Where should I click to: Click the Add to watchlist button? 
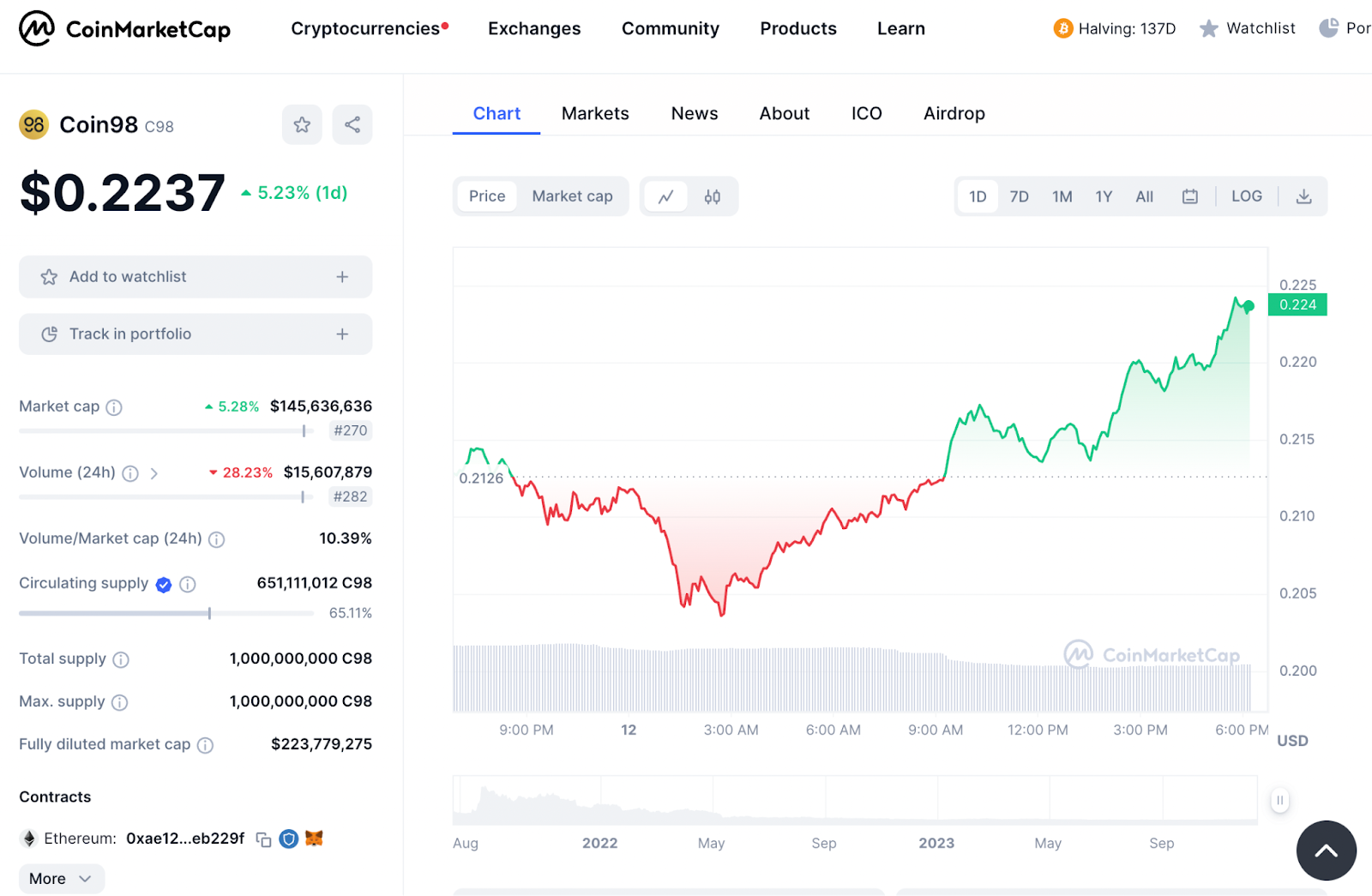click(196, 277)
